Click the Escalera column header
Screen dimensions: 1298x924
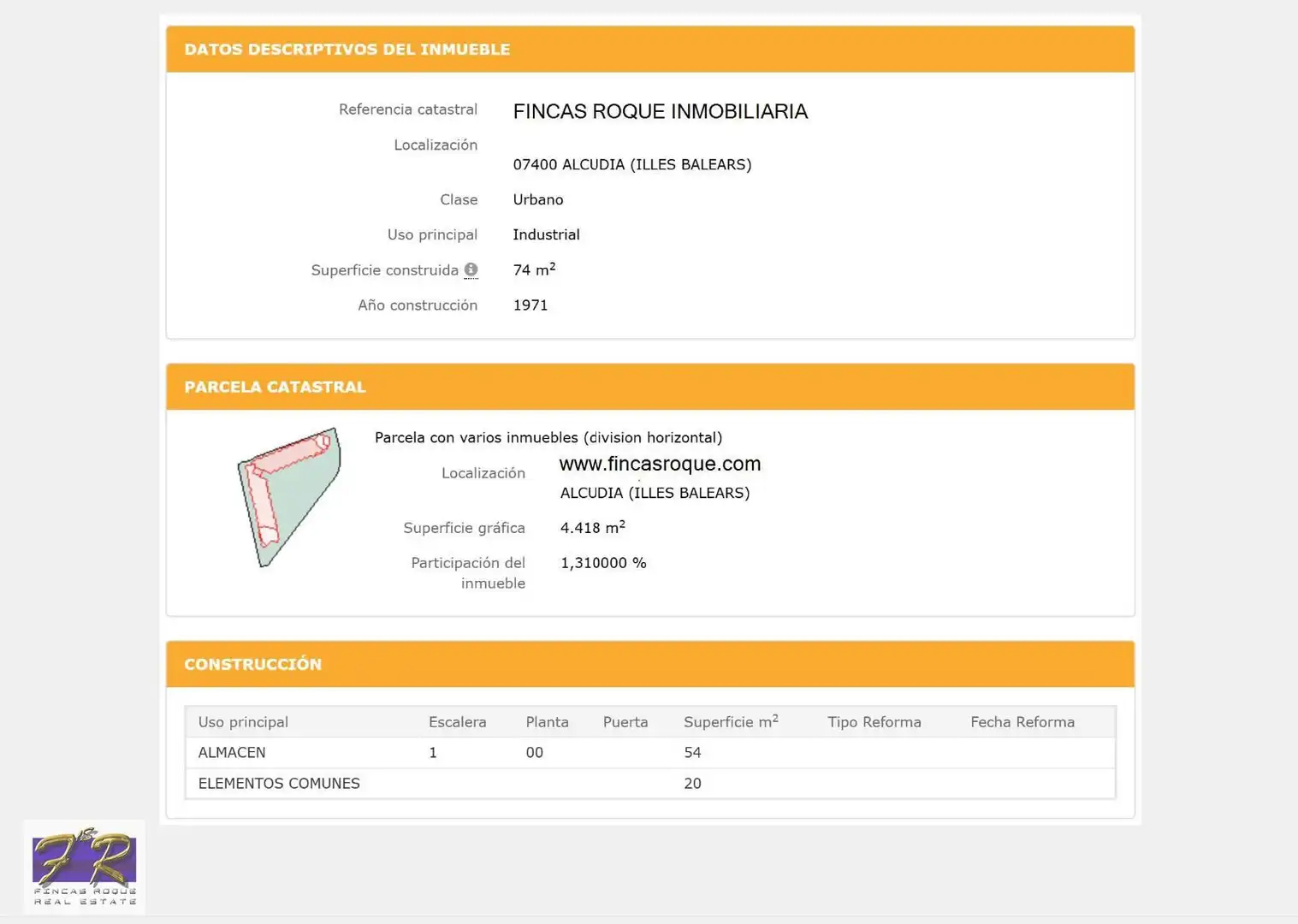[x=457, y=722]
